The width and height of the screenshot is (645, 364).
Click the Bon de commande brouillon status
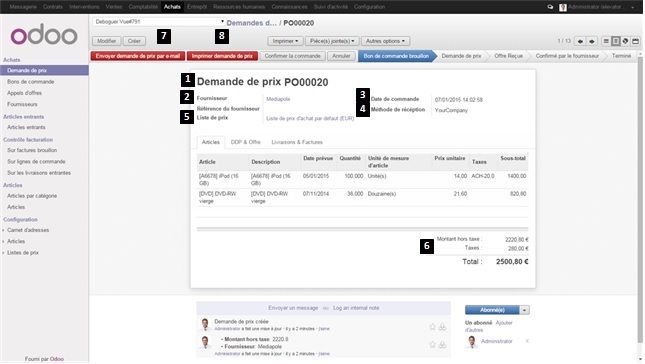click(x=396, y=56)
